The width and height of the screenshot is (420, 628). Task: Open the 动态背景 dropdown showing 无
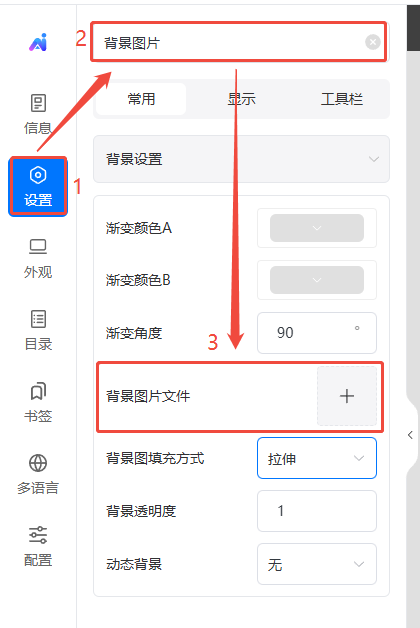(x=317, y=564)
